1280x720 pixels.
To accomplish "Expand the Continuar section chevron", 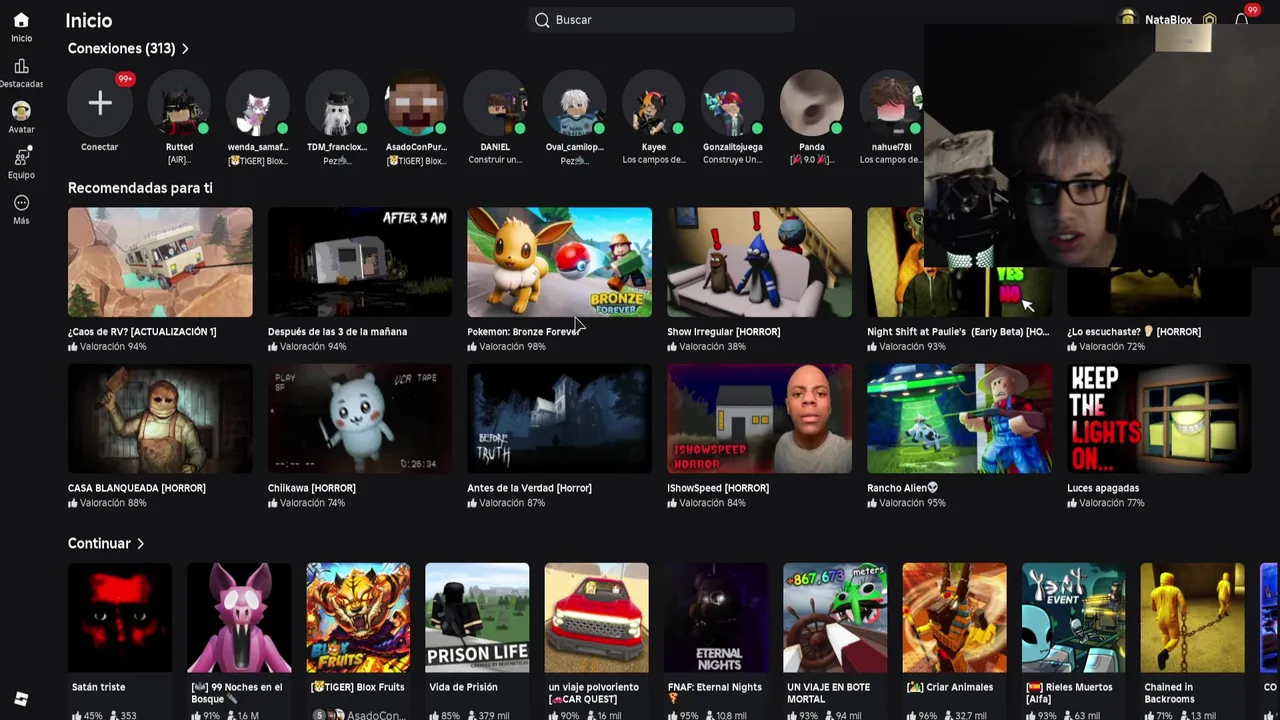I will coord(140,543).
